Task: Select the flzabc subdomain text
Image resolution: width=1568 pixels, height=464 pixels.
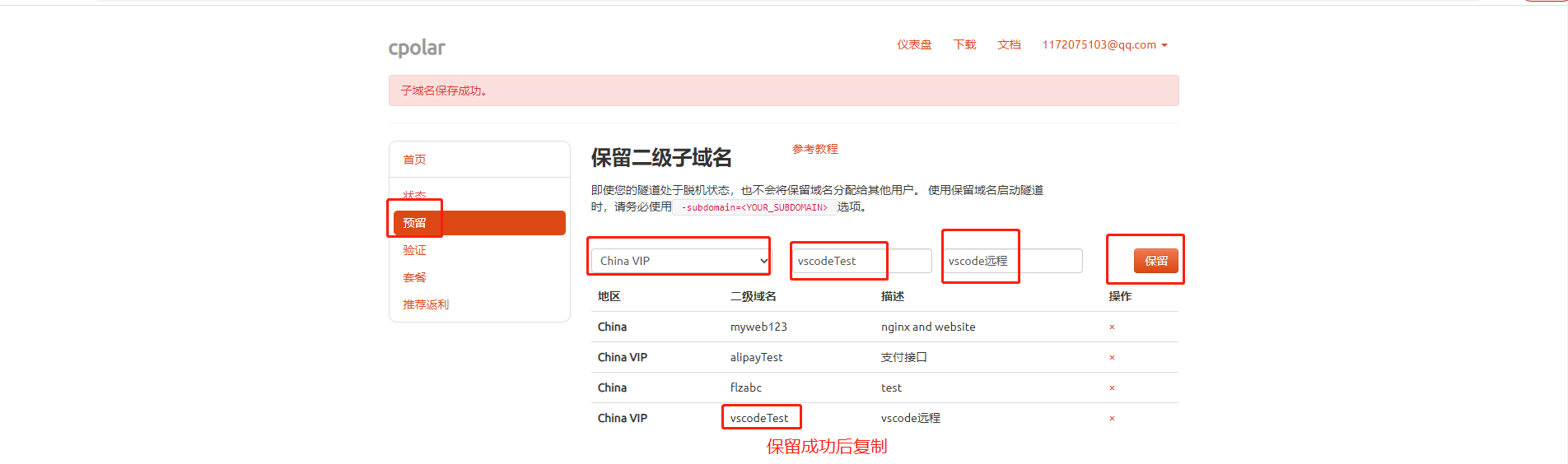Action: pyautogui.click(x=746, y=387)
